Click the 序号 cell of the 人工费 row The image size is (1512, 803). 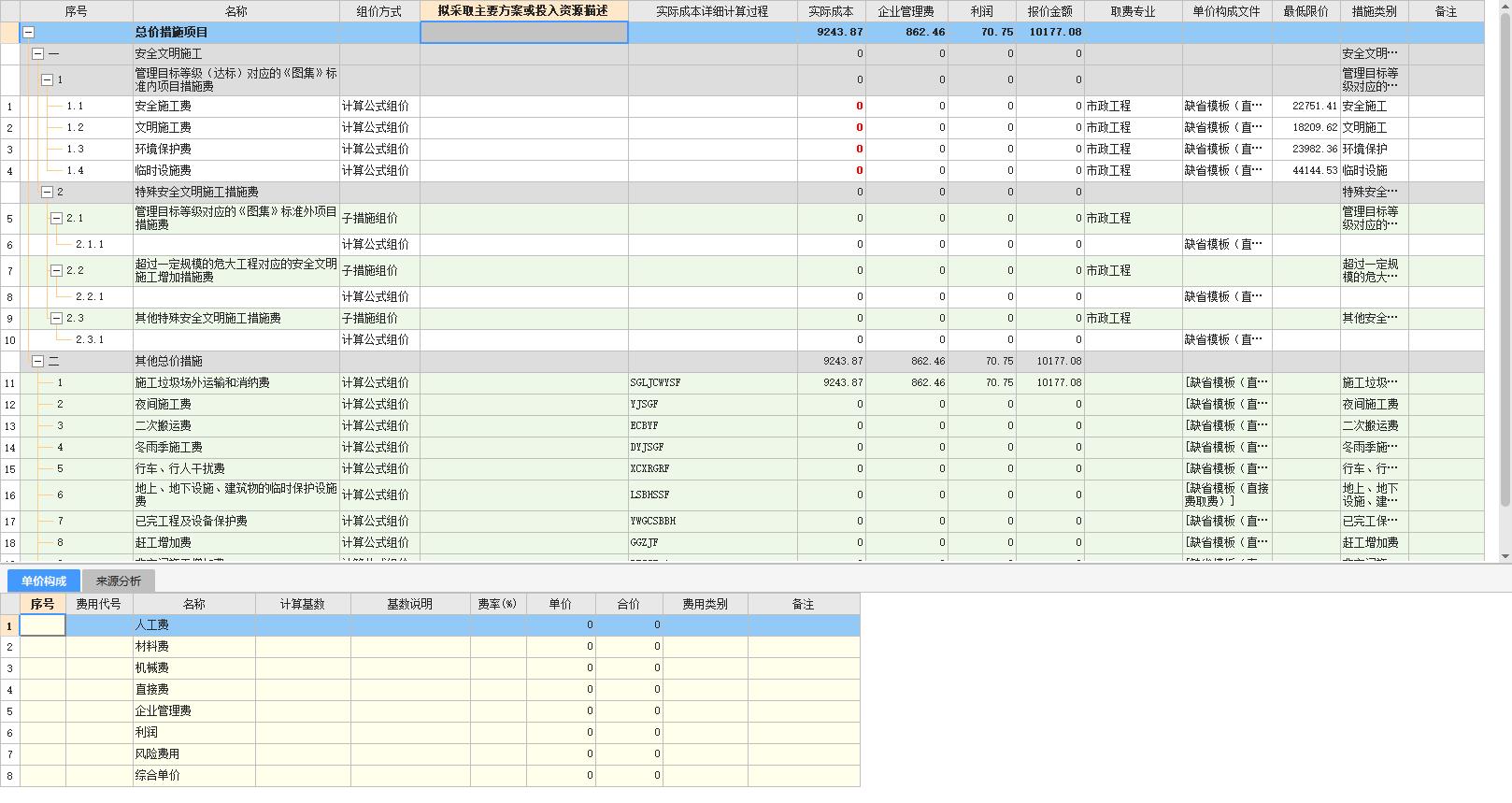[x=43, y=625]
